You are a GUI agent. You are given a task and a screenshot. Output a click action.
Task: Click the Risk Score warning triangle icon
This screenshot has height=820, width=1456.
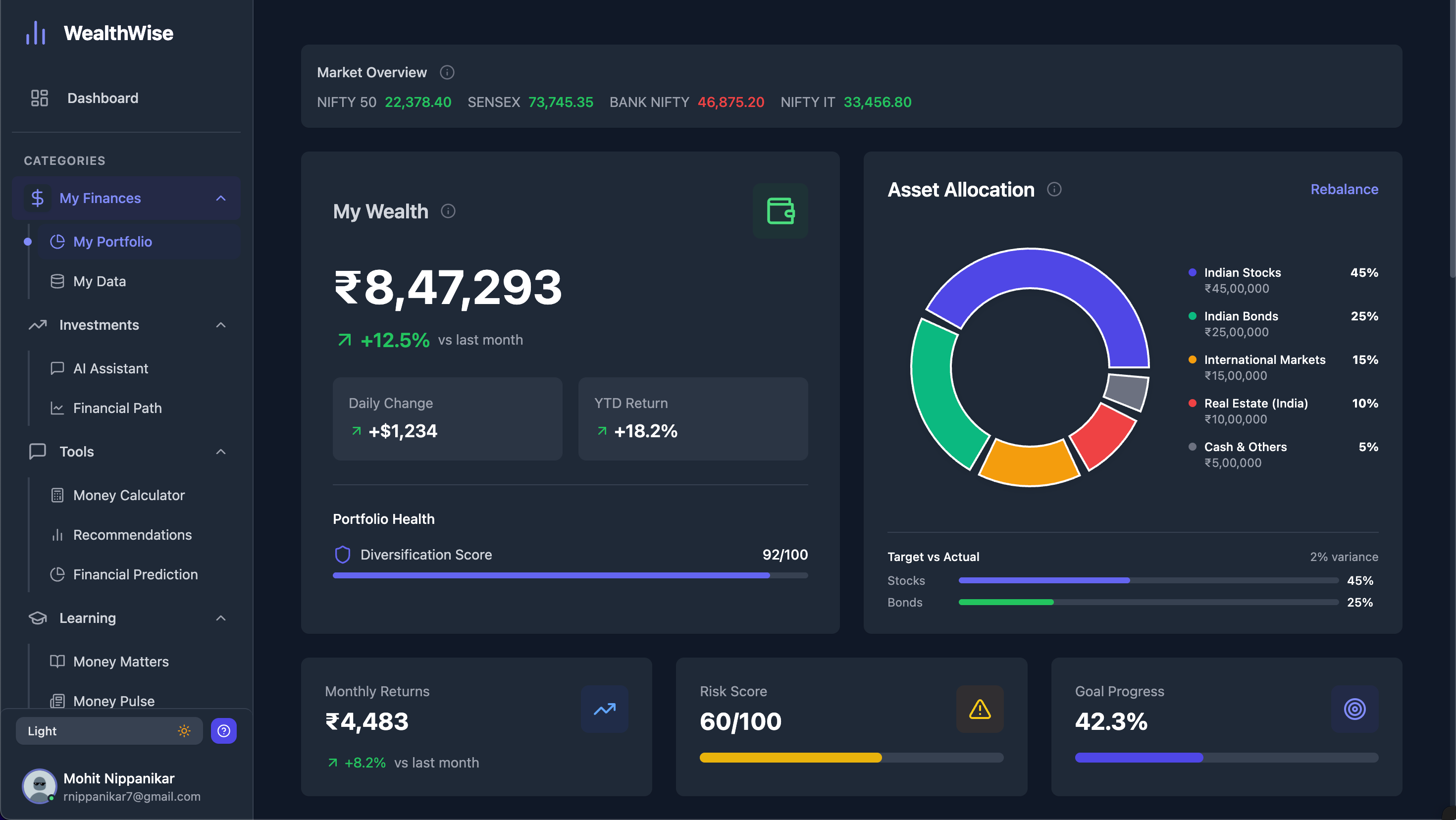tap(979, 709)
